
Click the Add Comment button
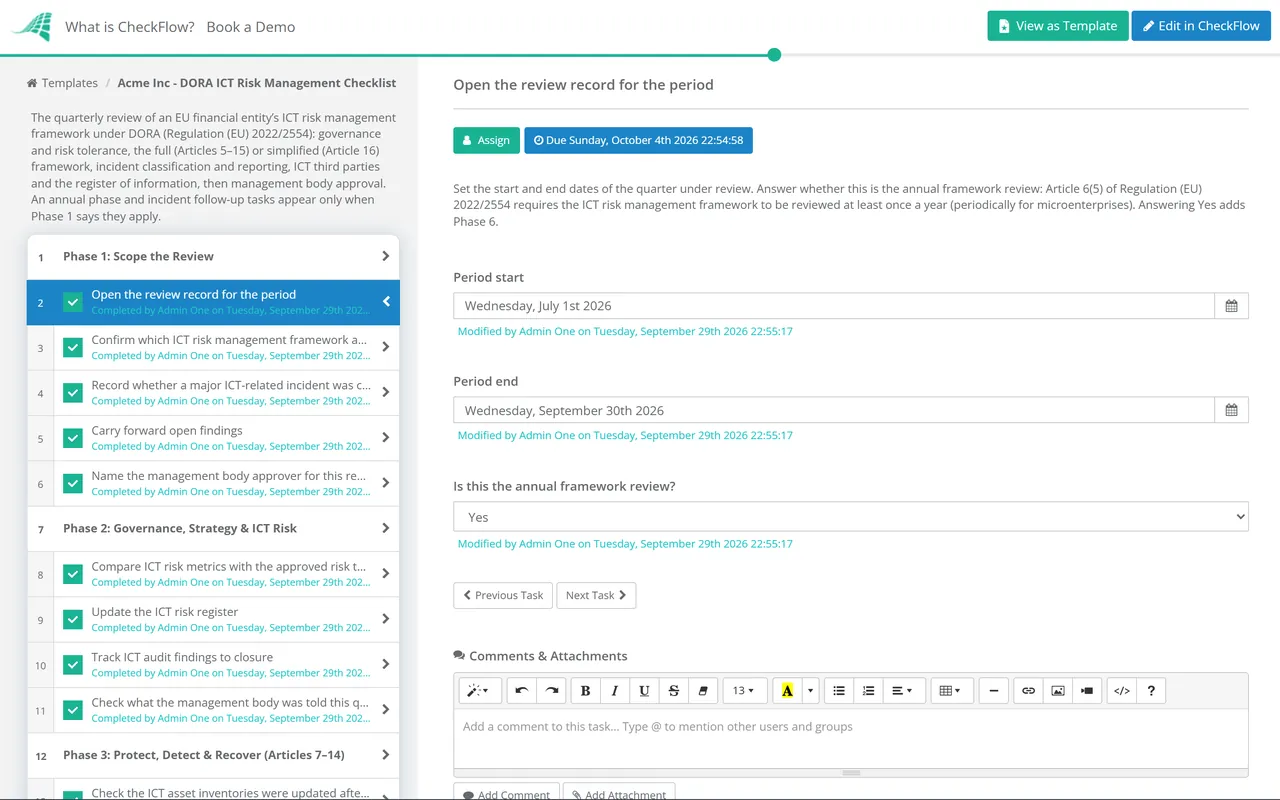tap(506, 794)
